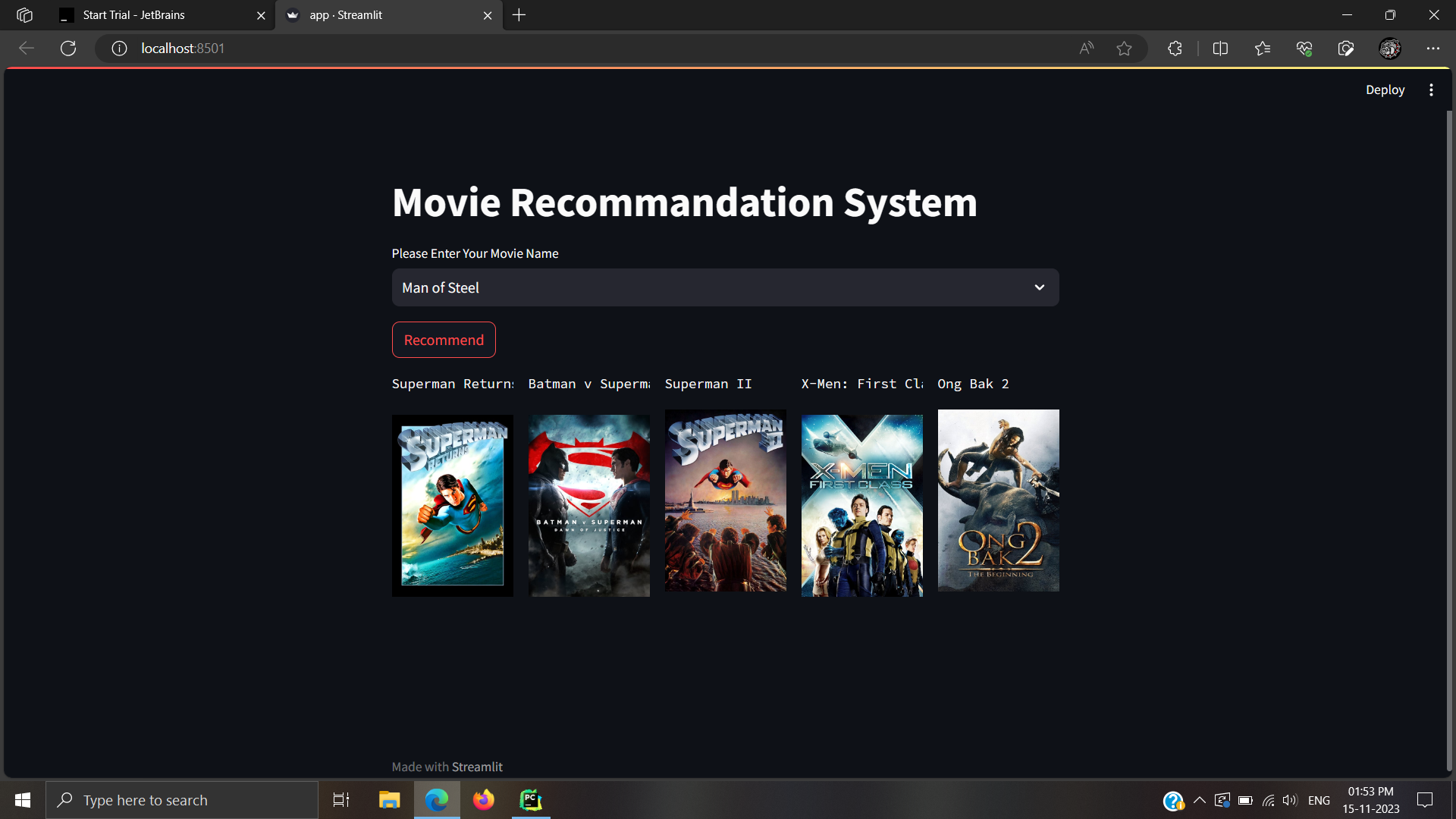Open browser Extensions icon in toolbar
Screen dimensions: 1456x819
pyautogui.click(x=1175, y=48)
